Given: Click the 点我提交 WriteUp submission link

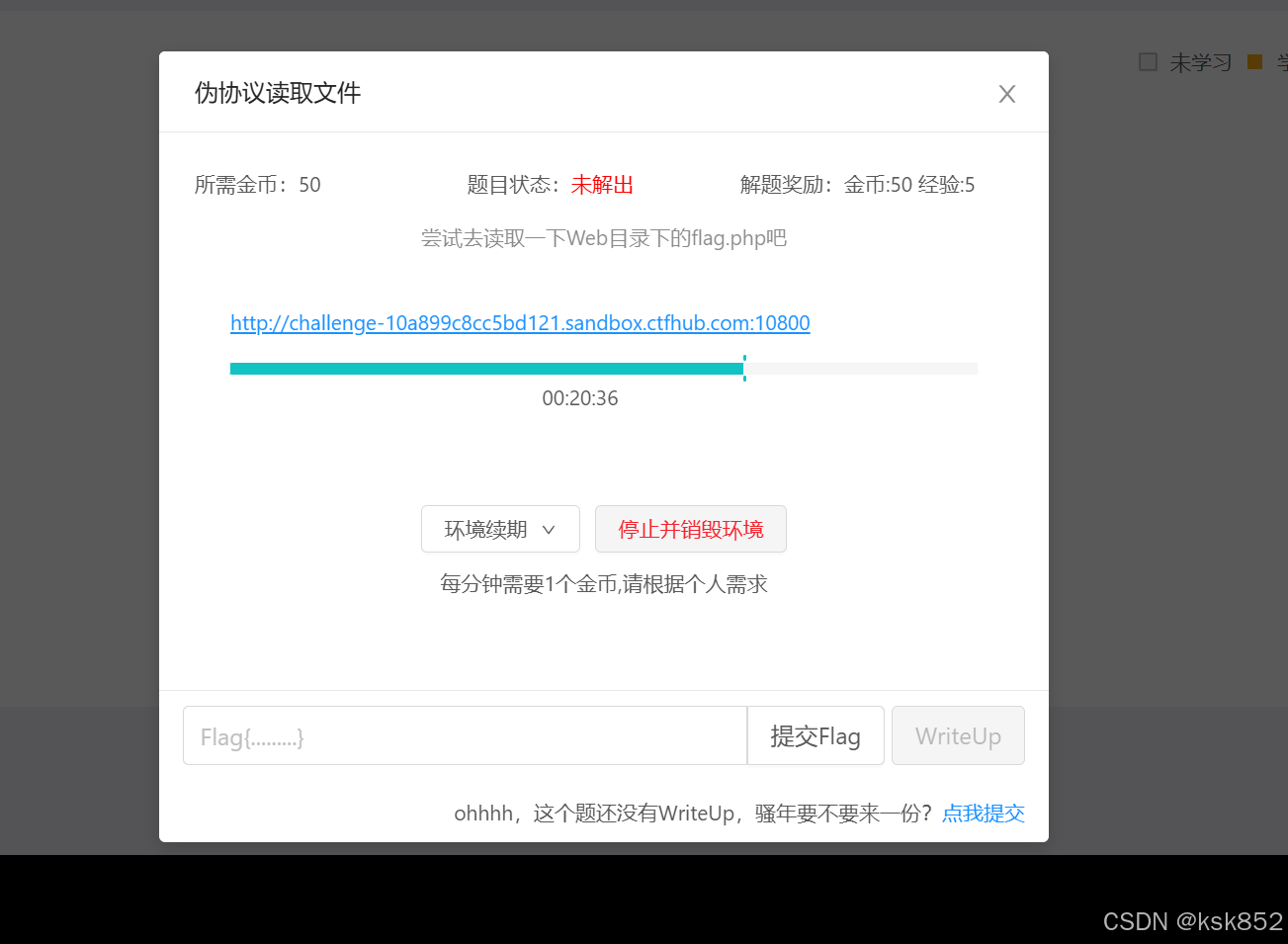Looking at the screenshot, I should tap(983, 813).
